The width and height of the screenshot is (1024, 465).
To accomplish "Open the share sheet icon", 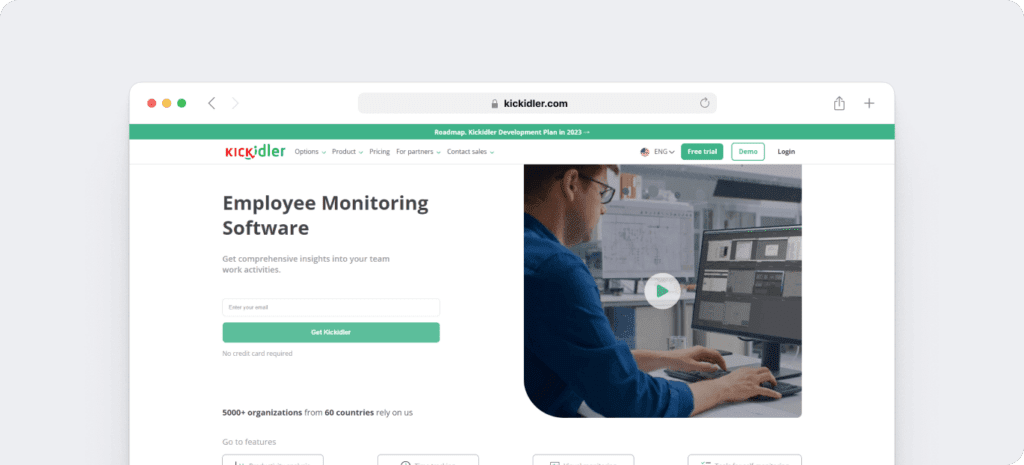I will (839, 103).
